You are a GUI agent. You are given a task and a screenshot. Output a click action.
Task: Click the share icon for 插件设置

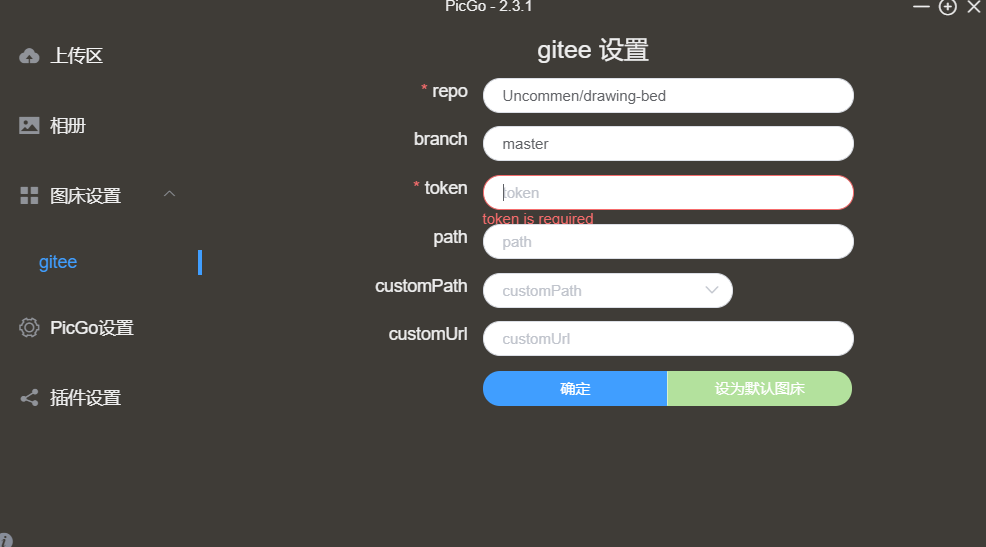[29, 397]
